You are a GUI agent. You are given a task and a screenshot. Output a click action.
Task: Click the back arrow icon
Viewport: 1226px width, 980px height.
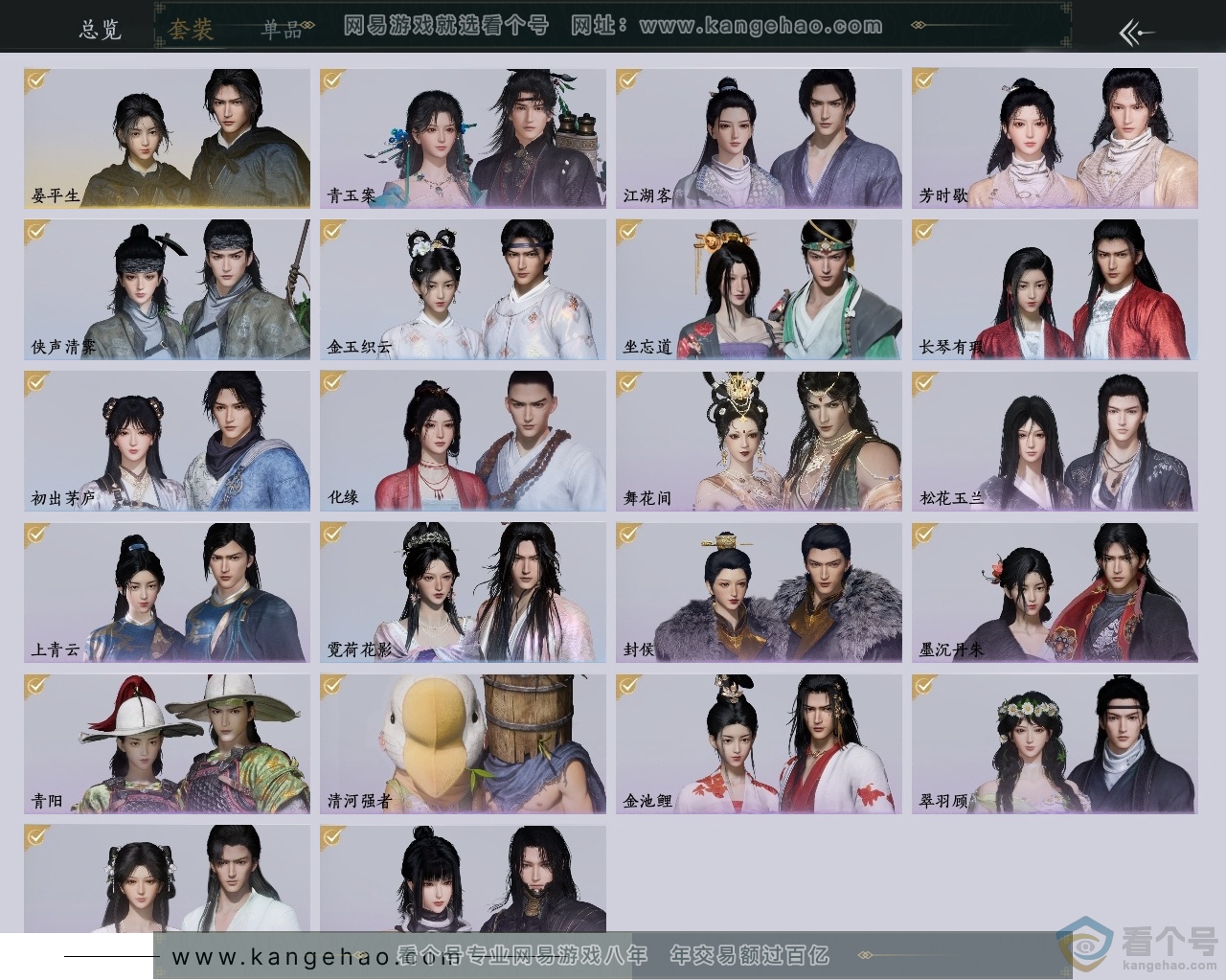[1136, 32]
